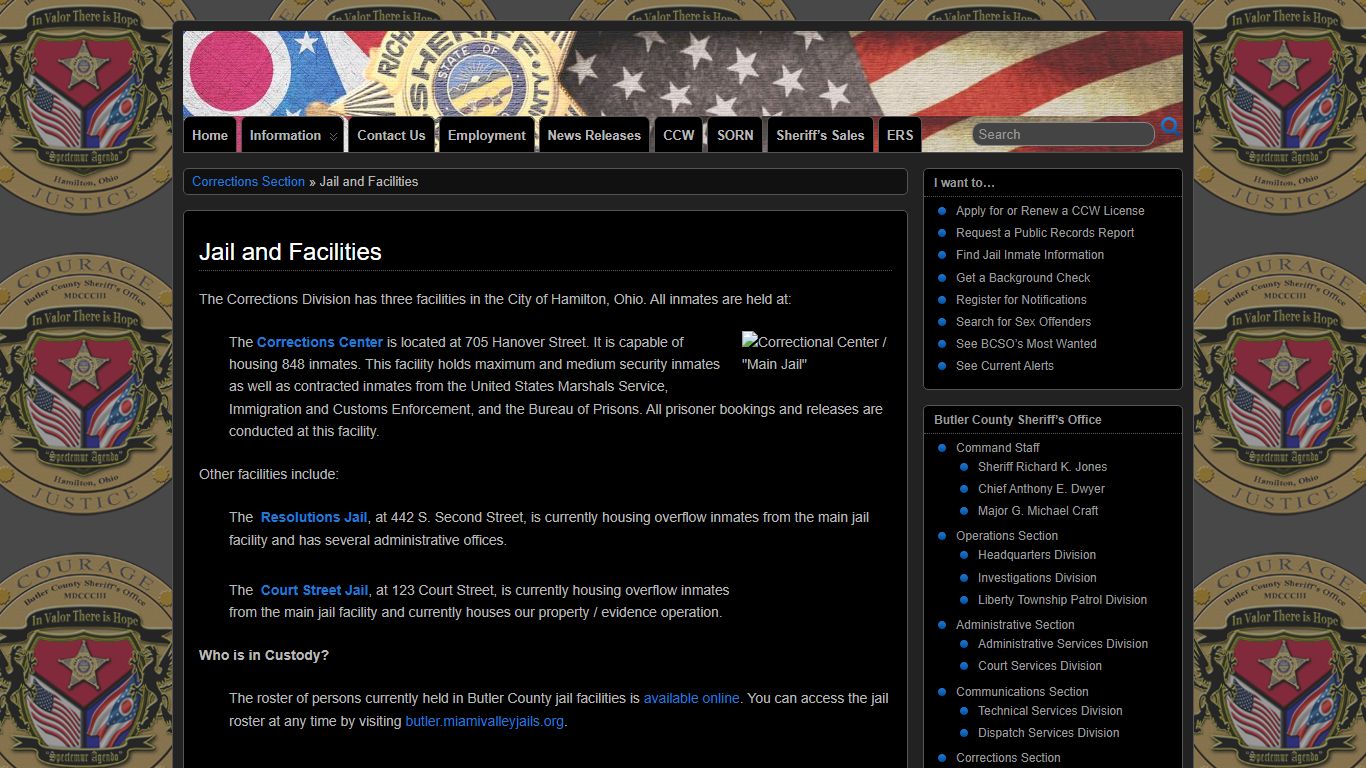This screenshot has width=1366, height=768.
Task: Expand the Information menu dropdown arrow
Action: pos(333,136)
